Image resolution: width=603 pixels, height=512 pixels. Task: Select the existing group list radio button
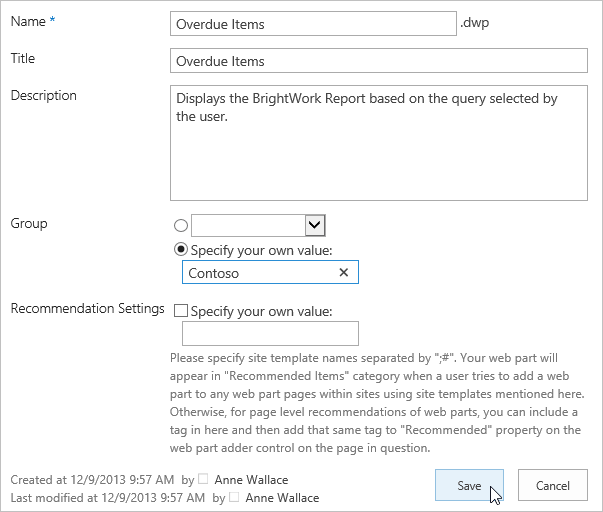point(181,226)
